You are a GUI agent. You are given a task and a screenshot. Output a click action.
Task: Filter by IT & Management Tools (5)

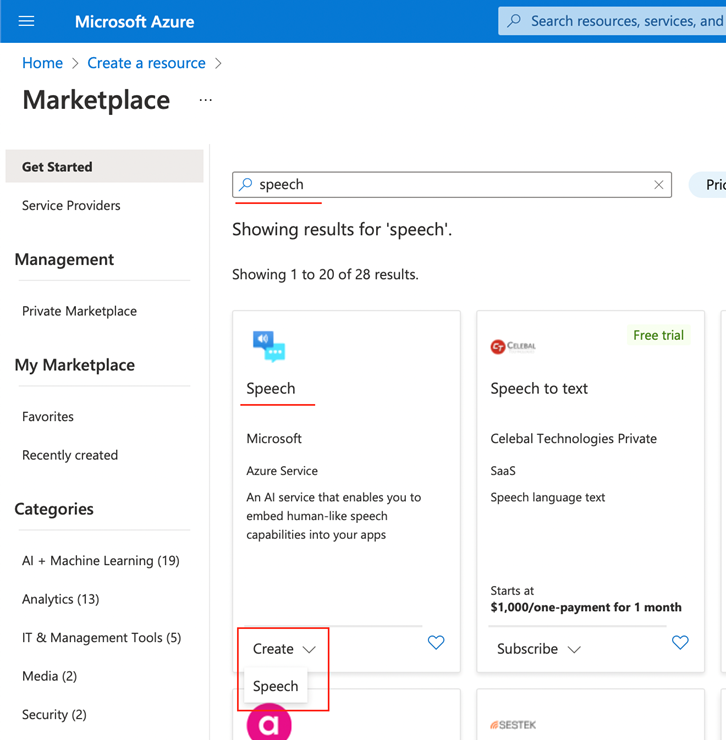click(x=101, y=638)
